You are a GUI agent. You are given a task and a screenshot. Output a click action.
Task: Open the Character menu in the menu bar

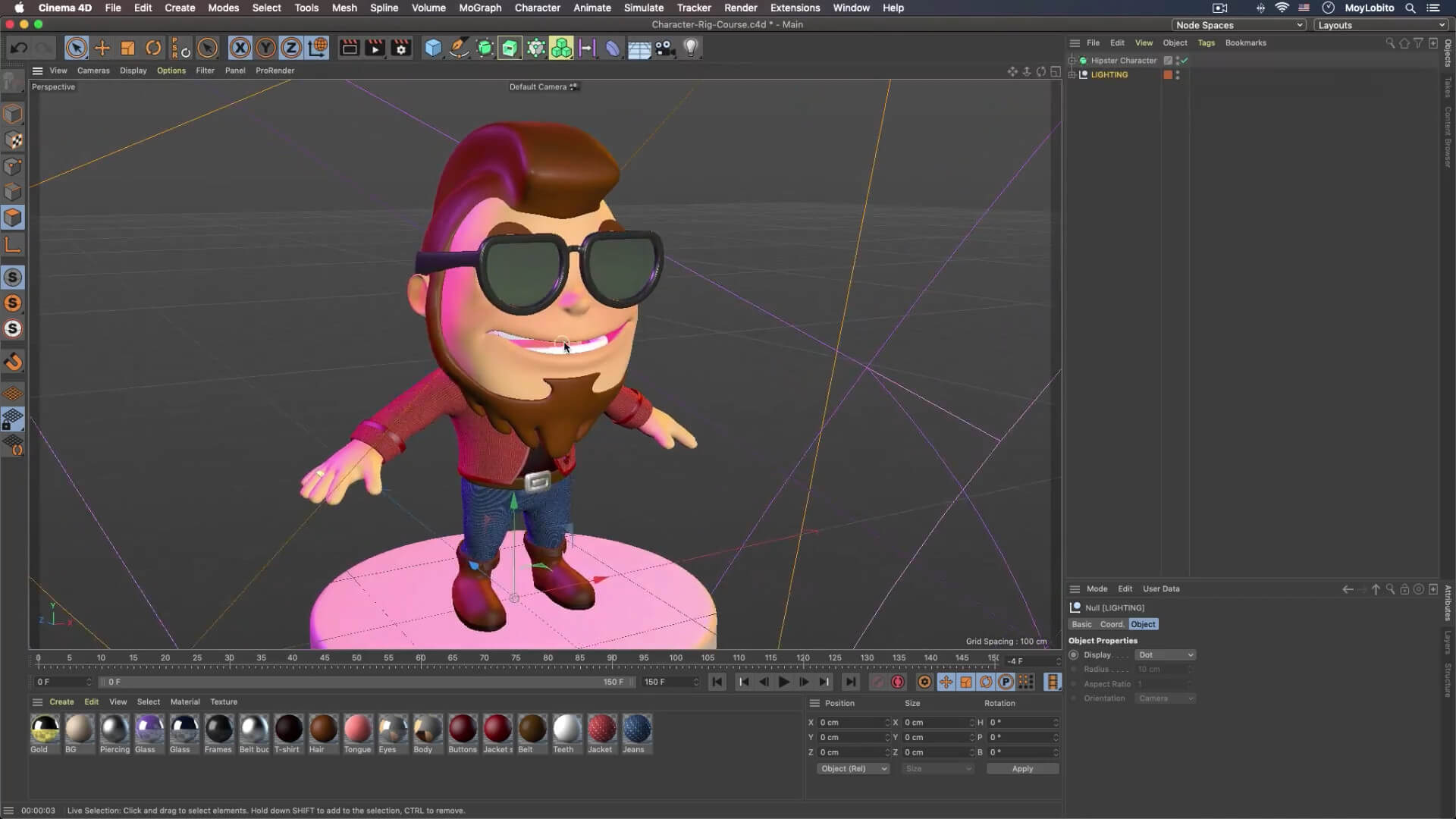[x=538, y=8]
